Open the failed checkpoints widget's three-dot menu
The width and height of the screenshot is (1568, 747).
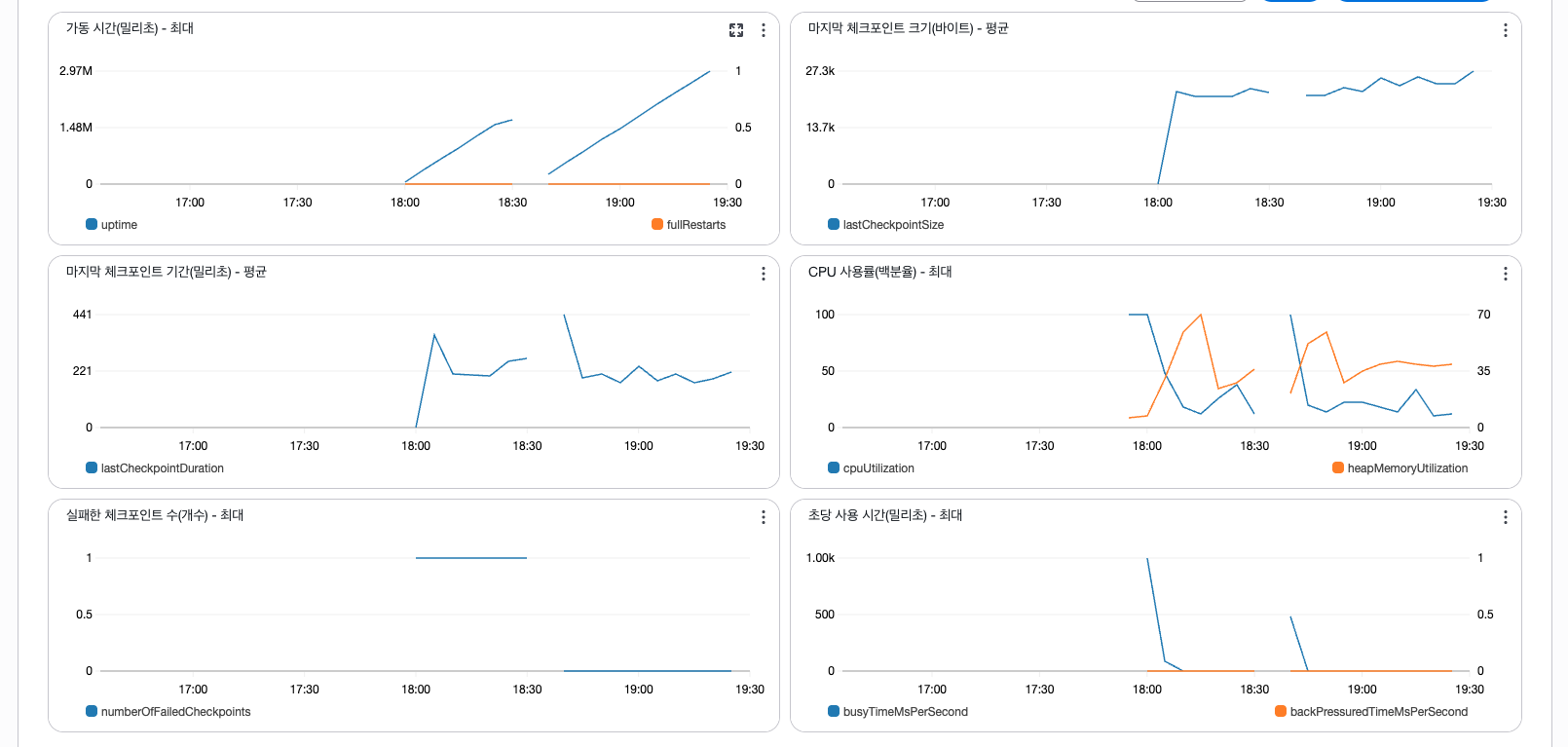[x=764, y=517]
